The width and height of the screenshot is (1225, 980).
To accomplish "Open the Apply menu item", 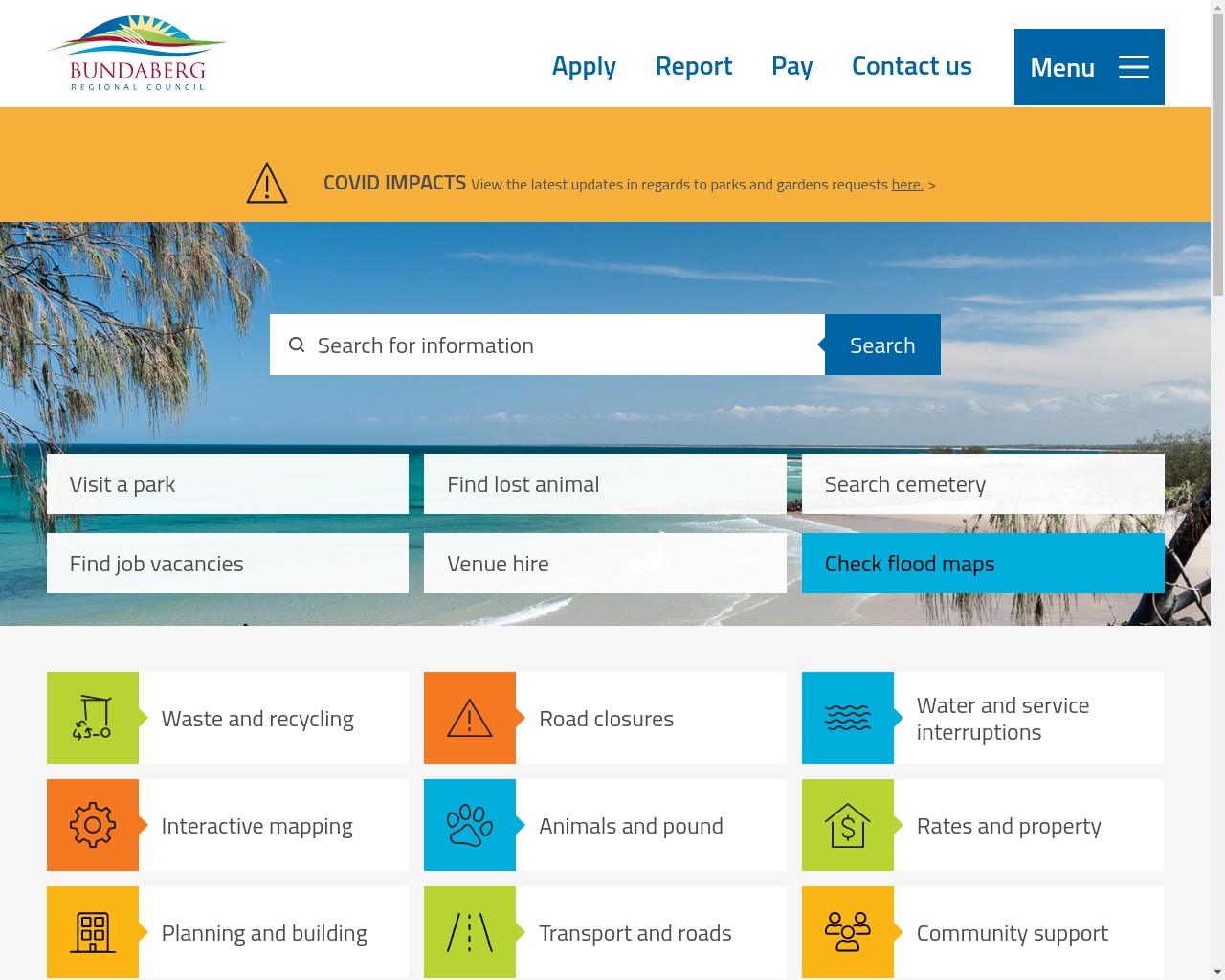I will pyautogui.click(x=584, y=66).
